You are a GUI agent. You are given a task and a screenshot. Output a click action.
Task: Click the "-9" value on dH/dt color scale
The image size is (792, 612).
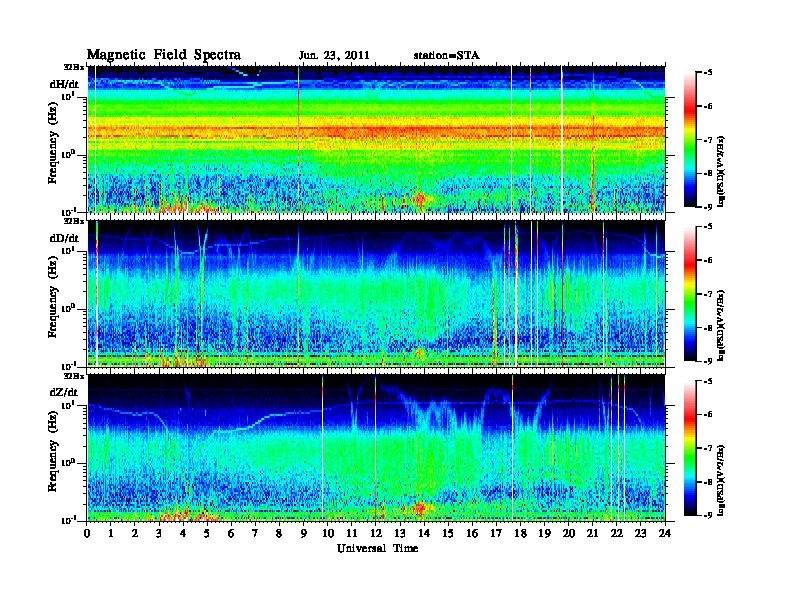[708, 207]
